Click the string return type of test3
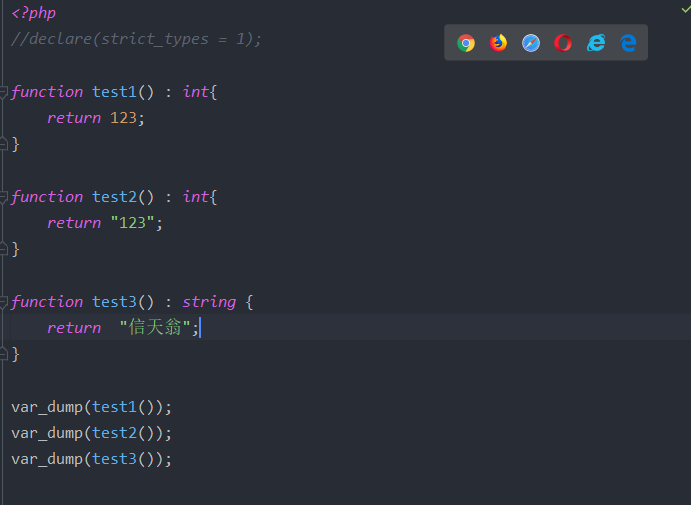This screenshot has width=691, height=505. click(209, 302)
